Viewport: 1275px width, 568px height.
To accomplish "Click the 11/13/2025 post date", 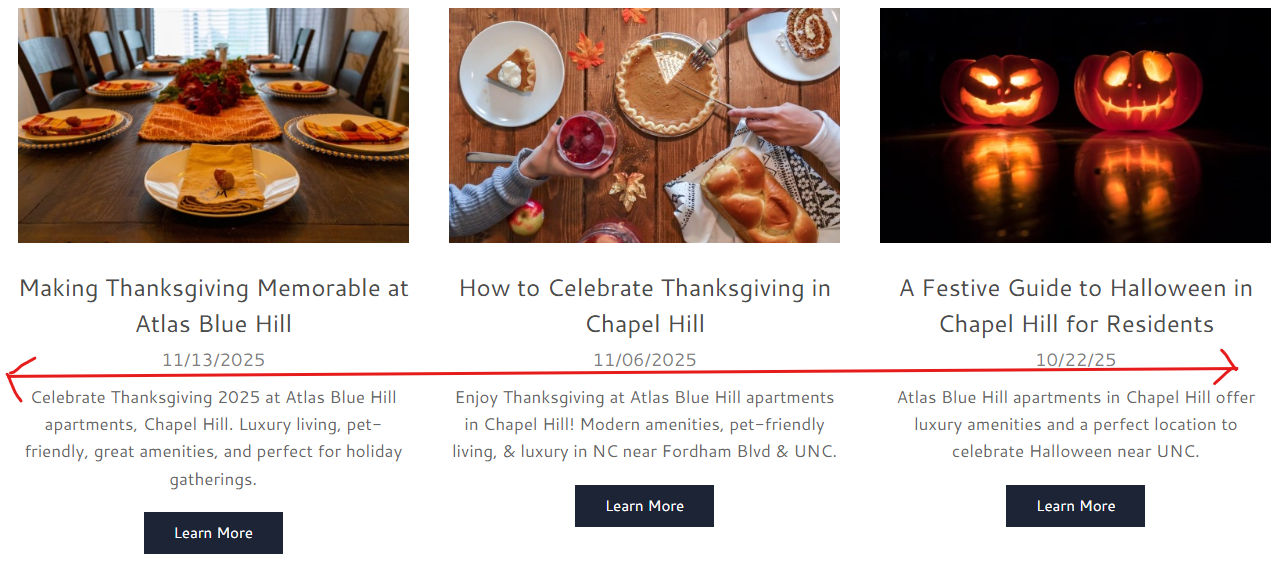I will [213, 360].
